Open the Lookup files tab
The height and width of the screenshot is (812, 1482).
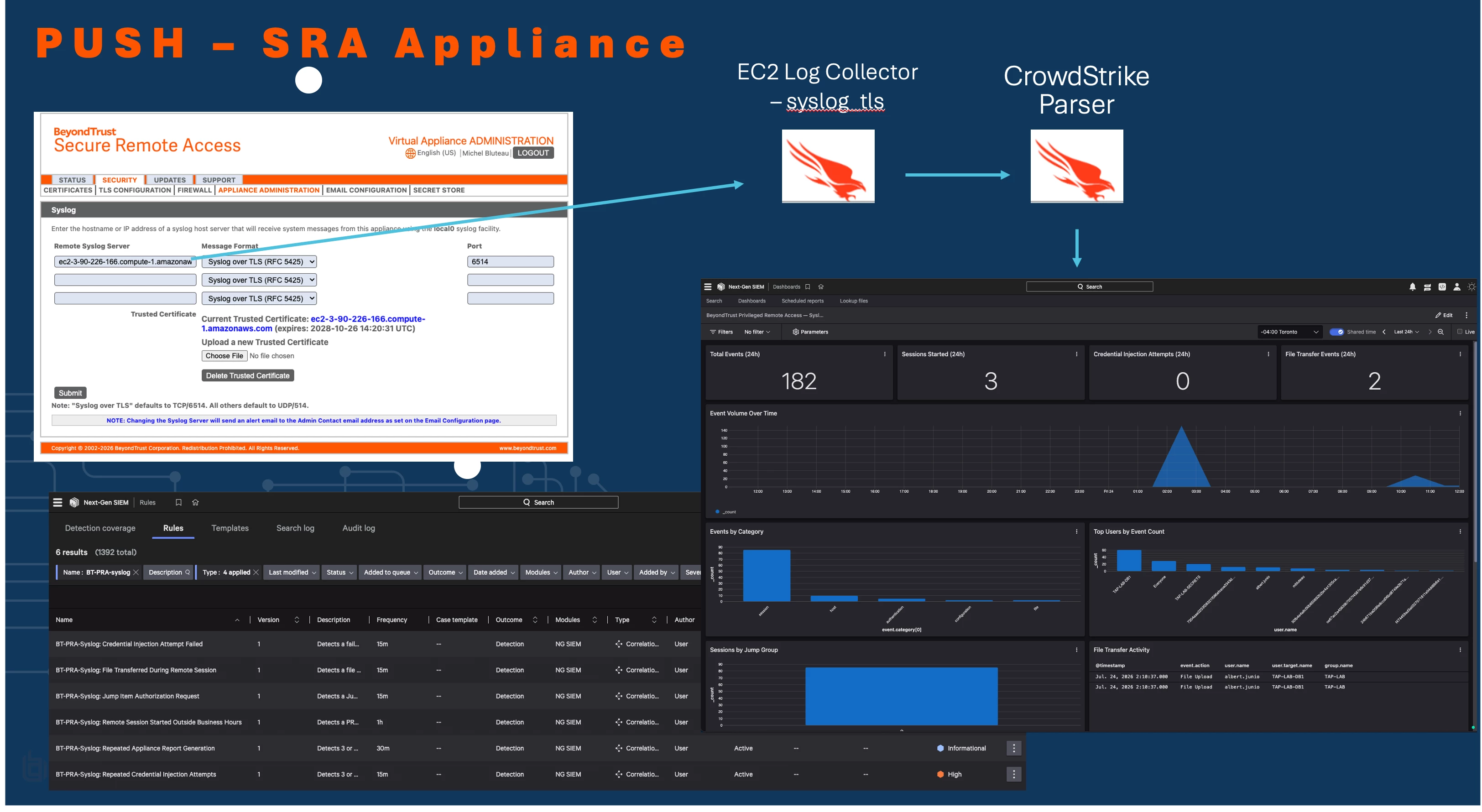tap(854, 301)
